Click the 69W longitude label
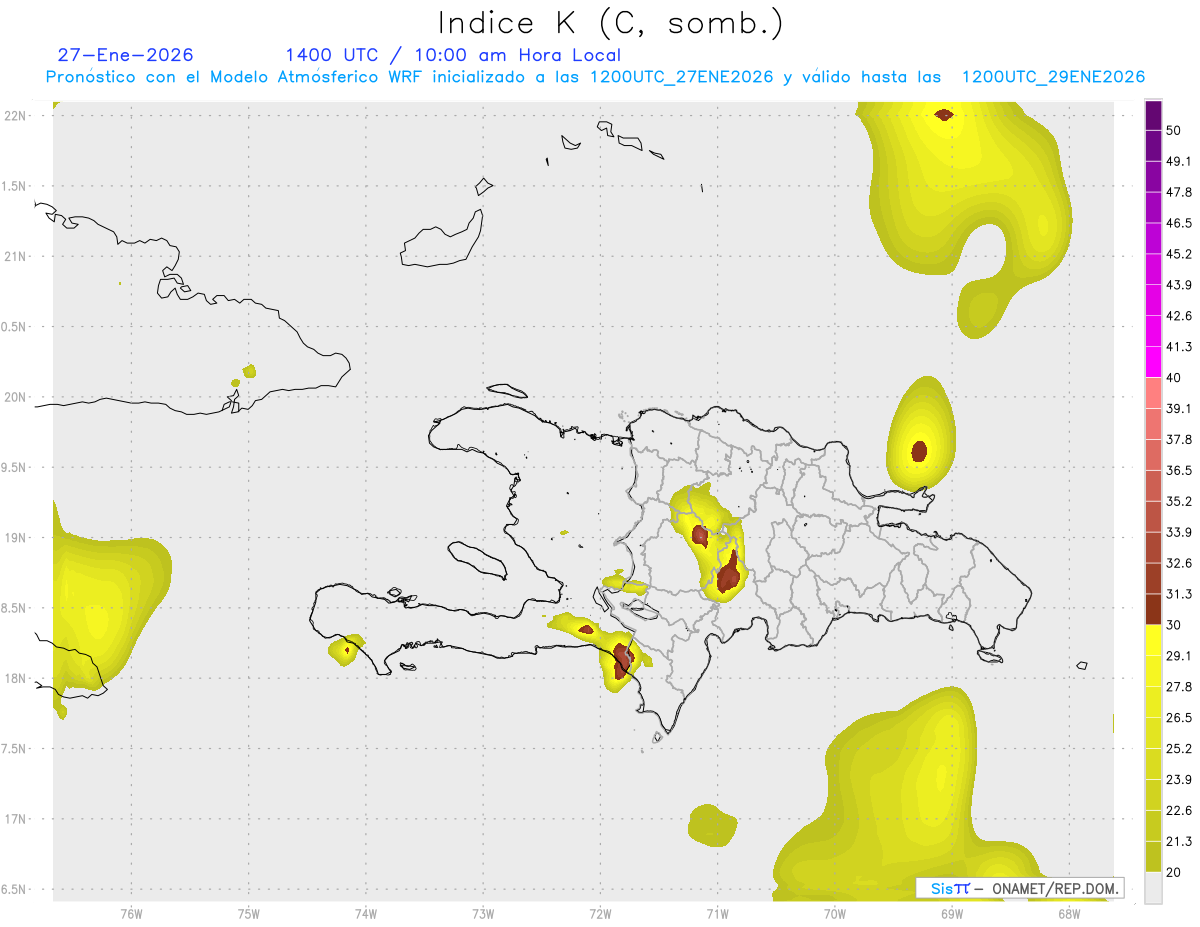 coord(952,913)
